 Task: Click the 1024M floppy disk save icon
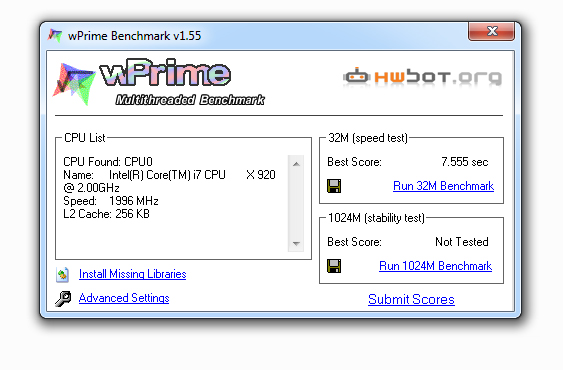pos(334,266)
